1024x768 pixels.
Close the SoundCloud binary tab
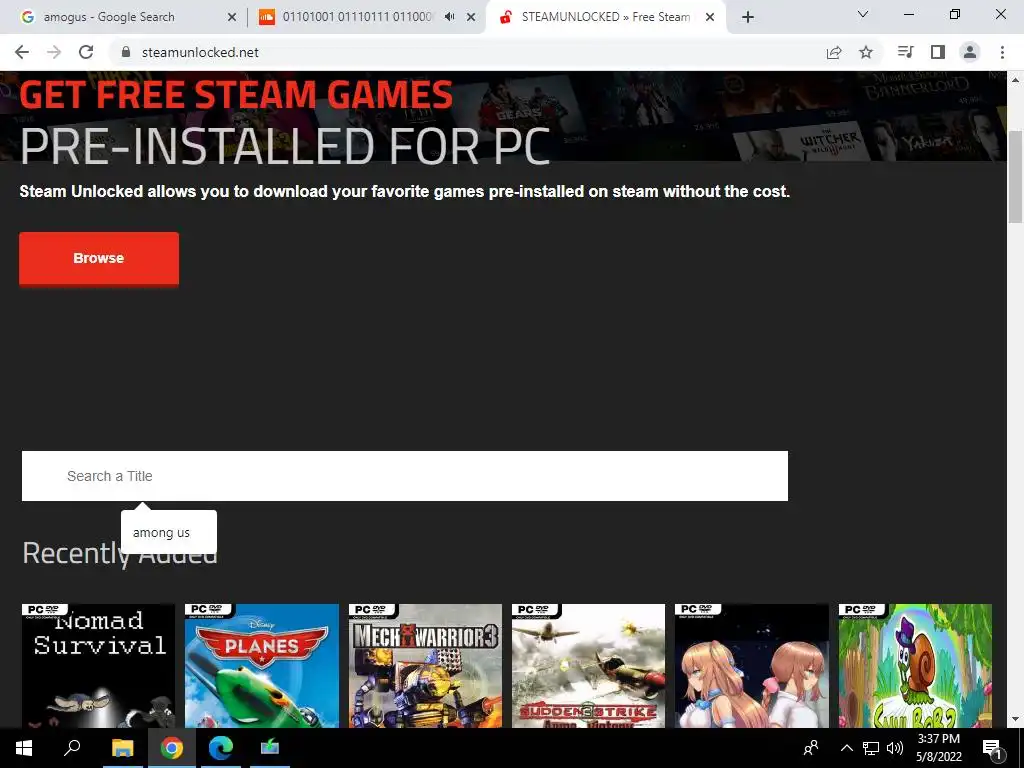click(x=471, y=17)
